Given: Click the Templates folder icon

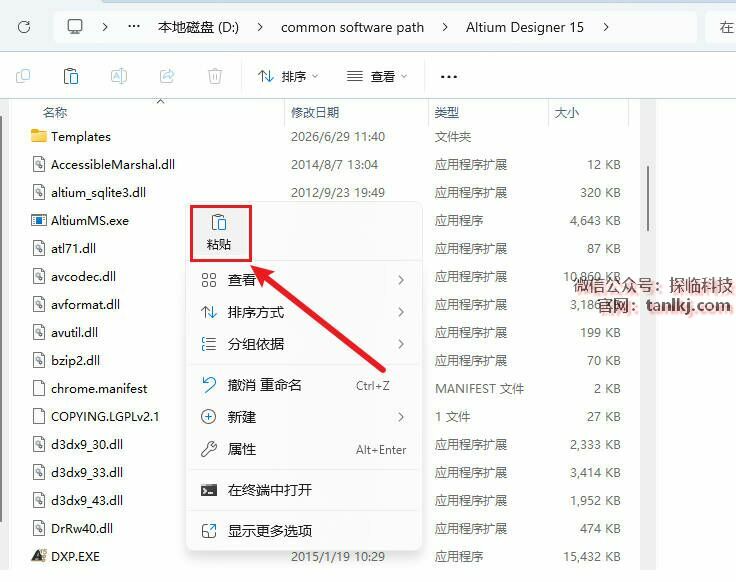Looking at the screenshot, I should tap(38, 136).
